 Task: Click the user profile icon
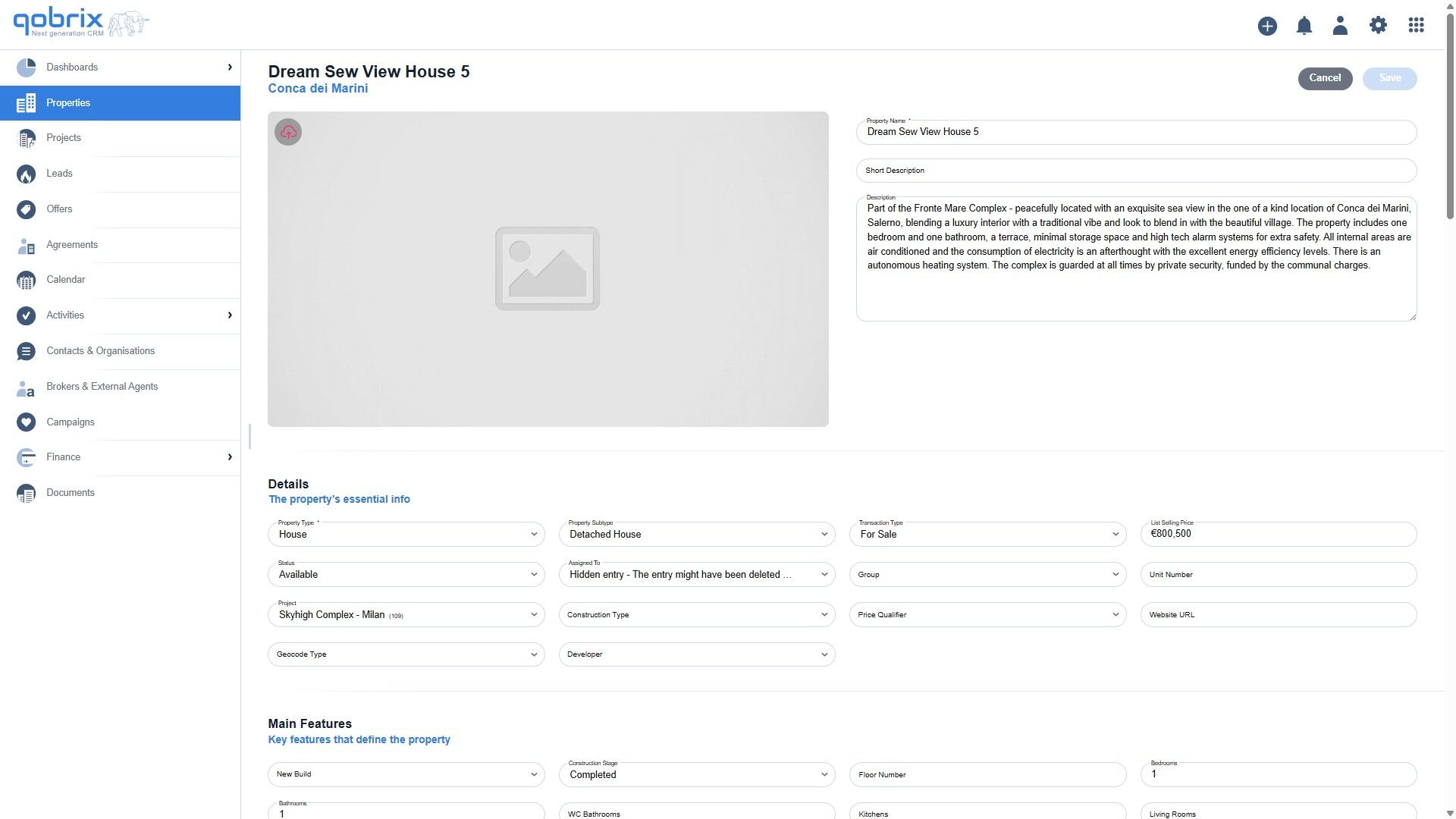click(x=1340, y=25)
